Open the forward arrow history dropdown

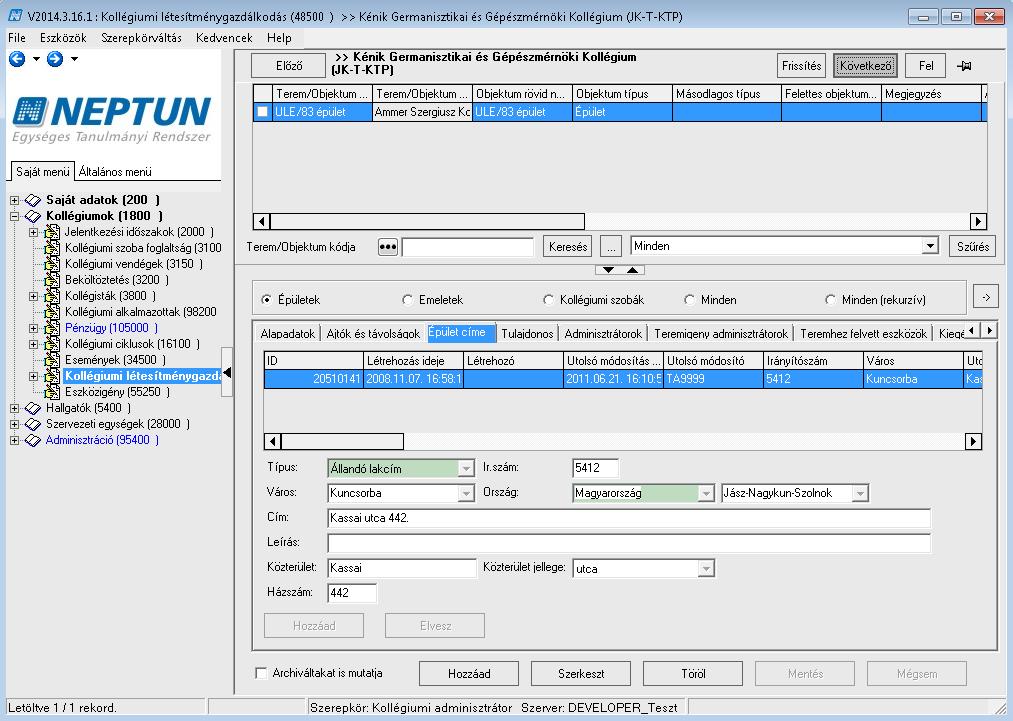[74, 59]
